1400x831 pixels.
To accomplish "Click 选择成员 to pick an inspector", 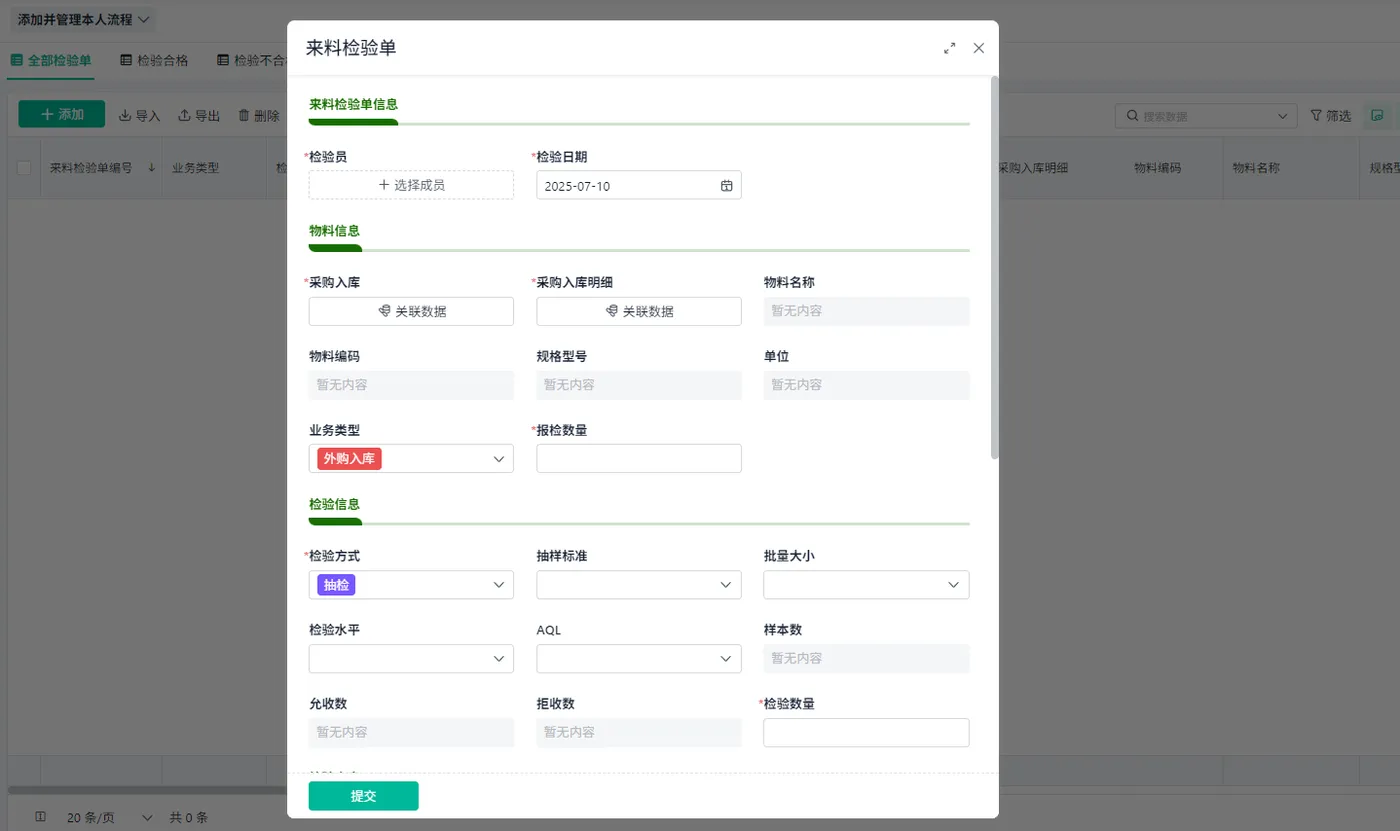I will pyautogui.click(x=411, y=185).
